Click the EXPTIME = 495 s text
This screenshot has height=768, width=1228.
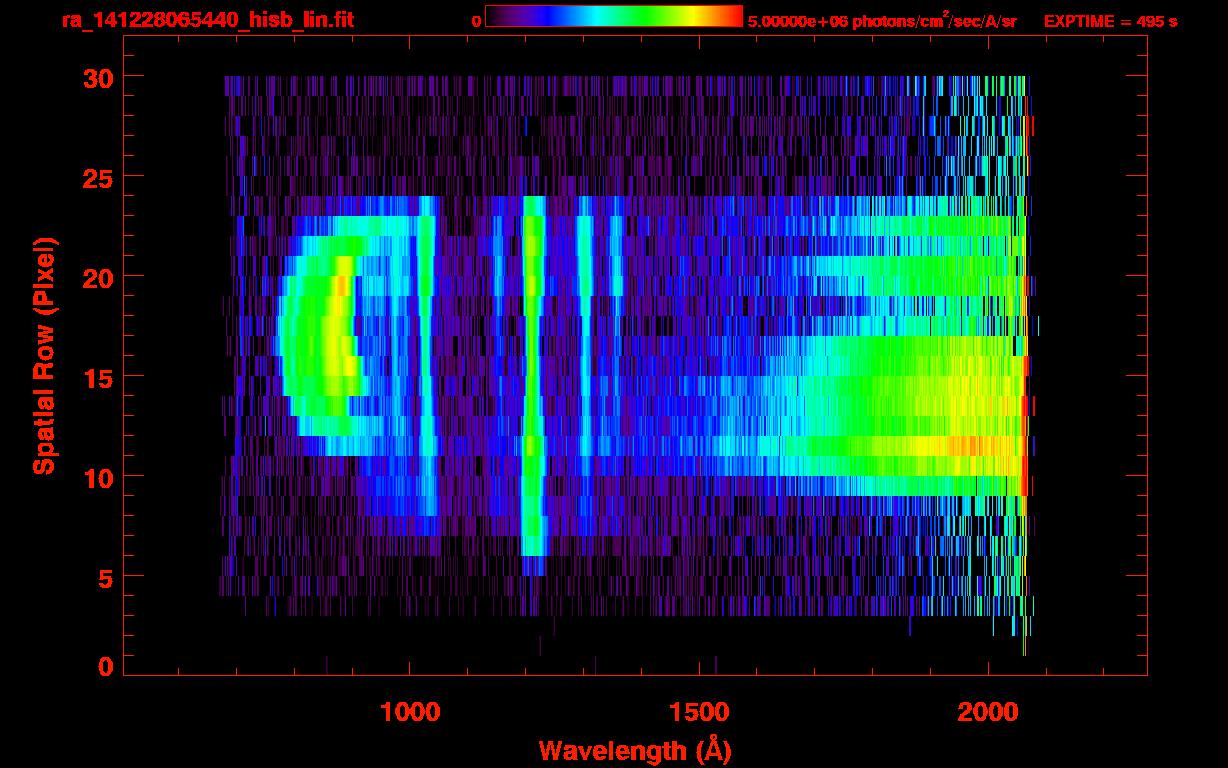coord(1110,21)
